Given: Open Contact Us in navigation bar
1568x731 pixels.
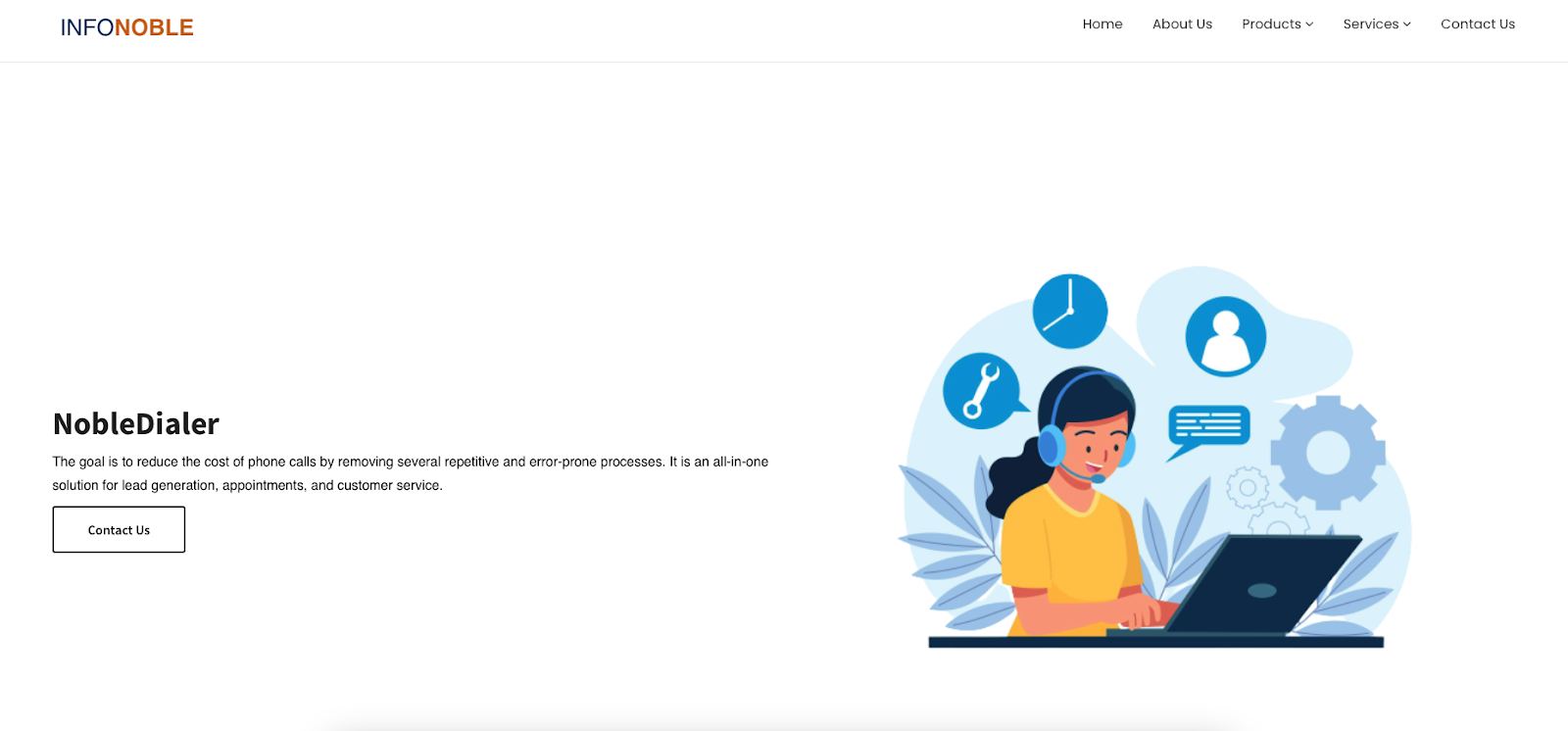Looking at the screenshot, I should pos(1478,24).
